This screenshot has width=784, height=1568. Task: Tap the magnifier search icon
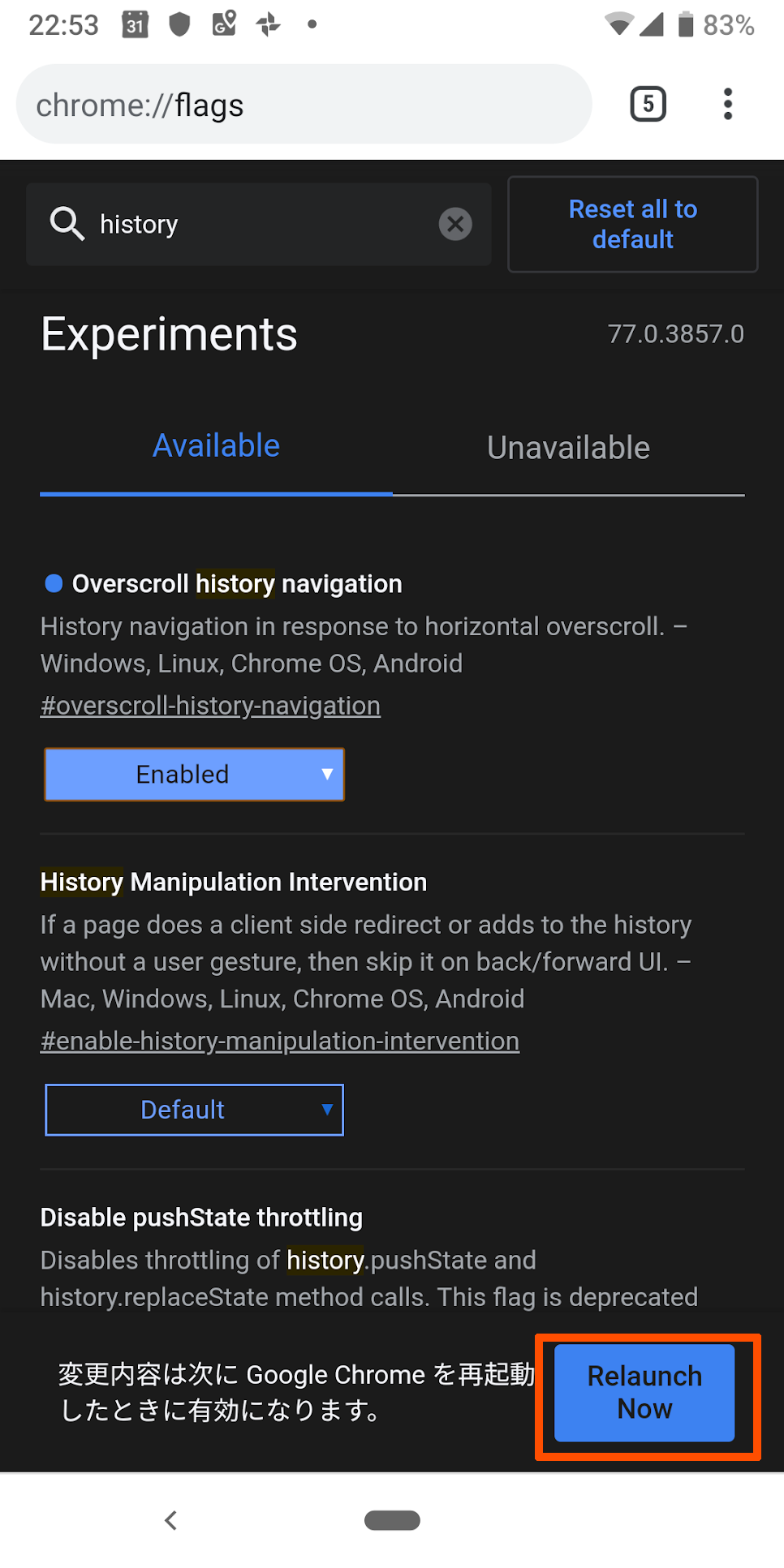coord(67,223)
